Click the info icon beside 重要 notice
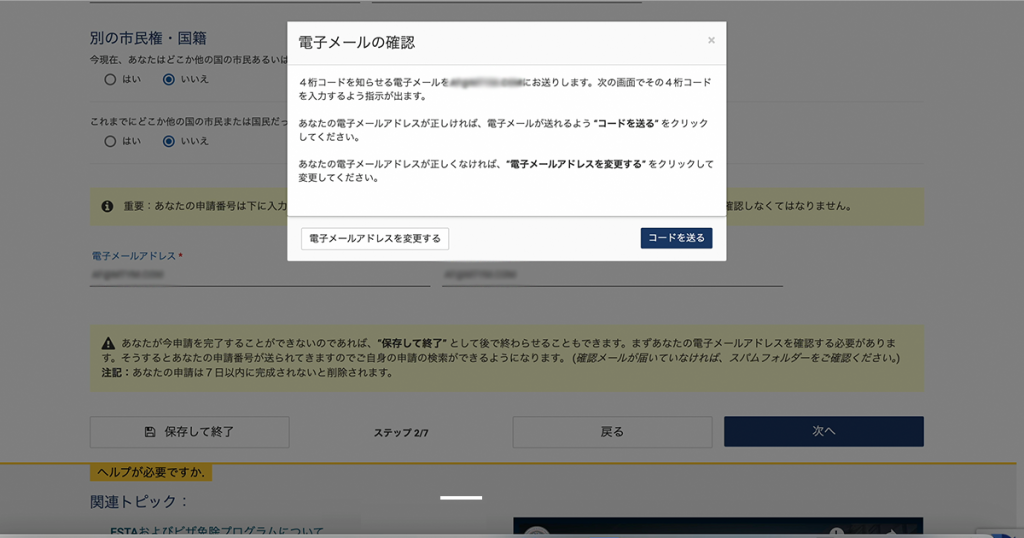This screenshot has height=538, width=1024. click(x=108, y=207)
